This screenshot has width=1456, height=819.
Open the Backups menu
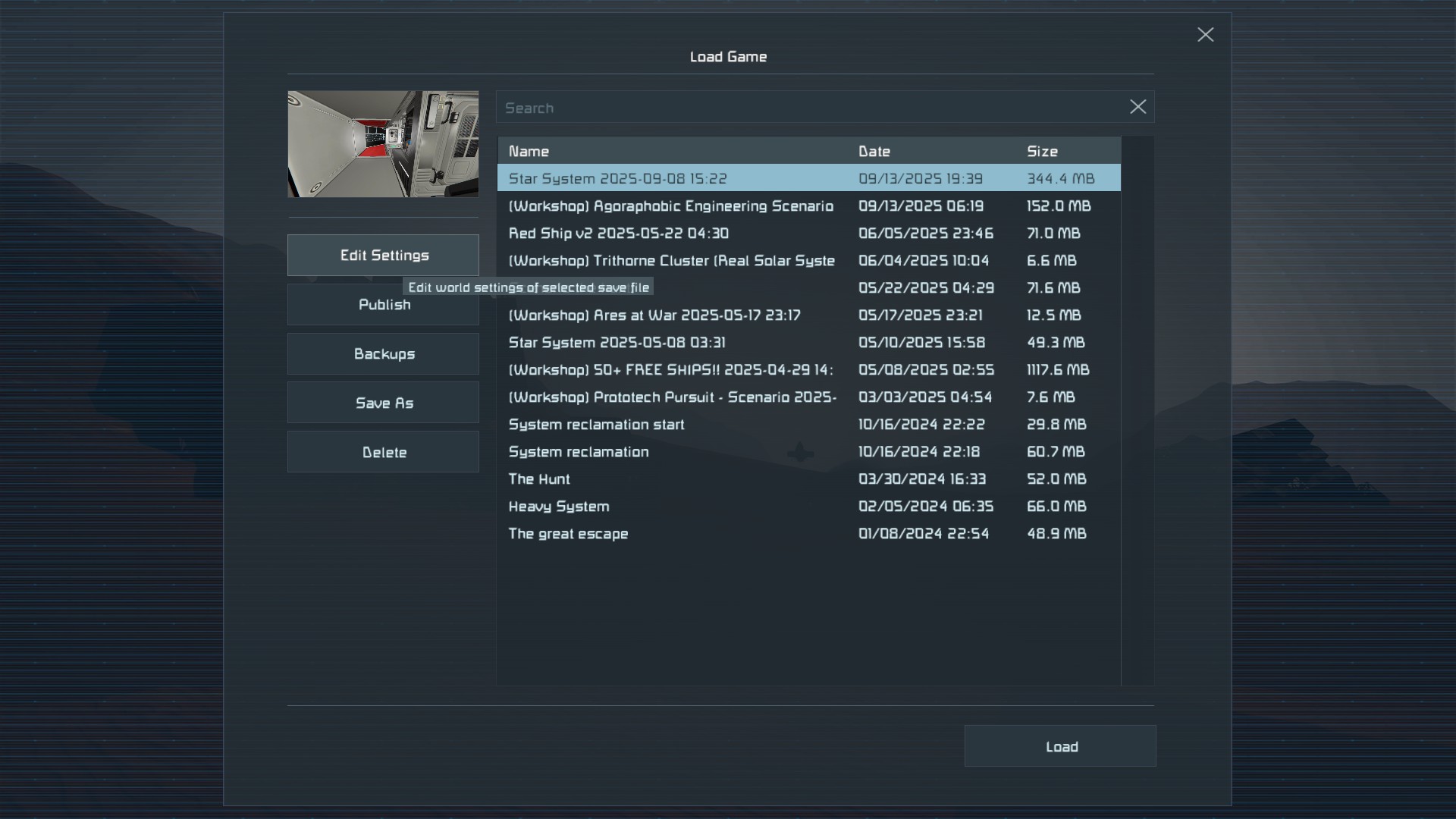point(383,353)
